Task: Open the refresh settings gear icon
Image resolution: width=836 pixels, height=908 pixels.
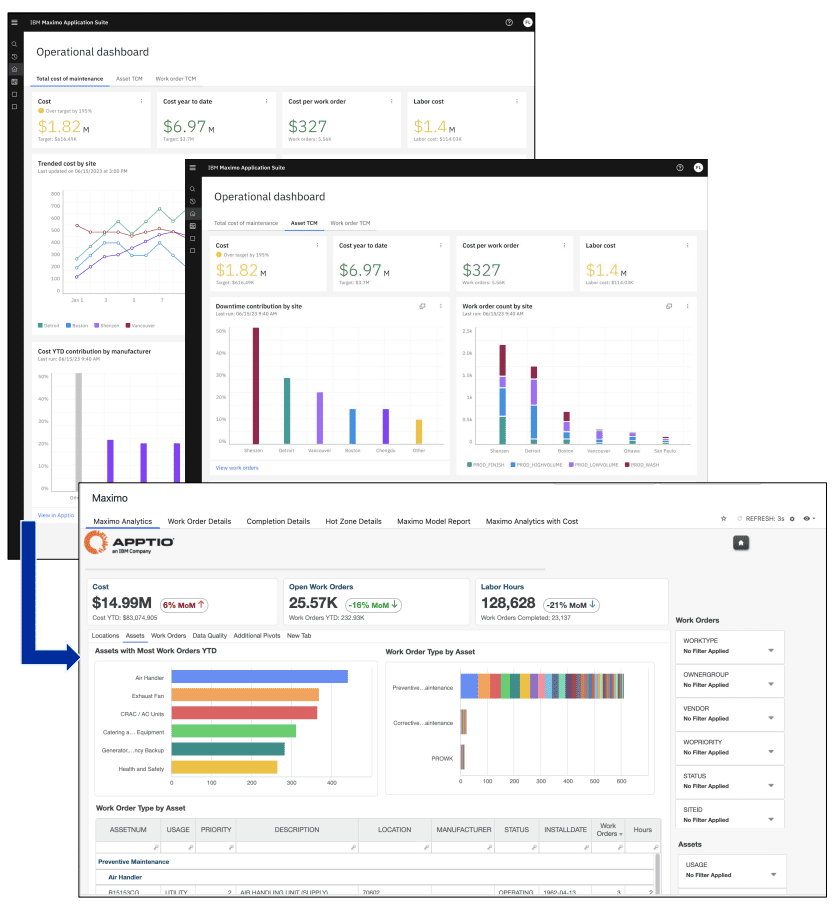Action: coord(792,519)
